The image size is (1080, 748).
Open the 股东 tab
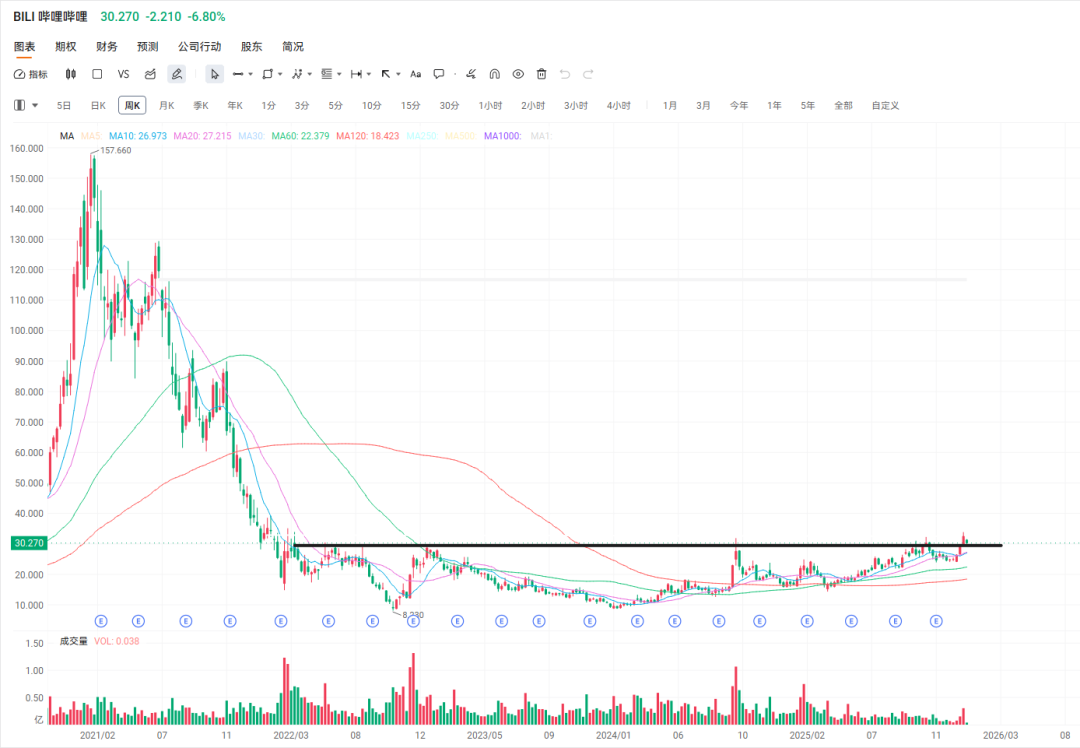coord(251,46)
